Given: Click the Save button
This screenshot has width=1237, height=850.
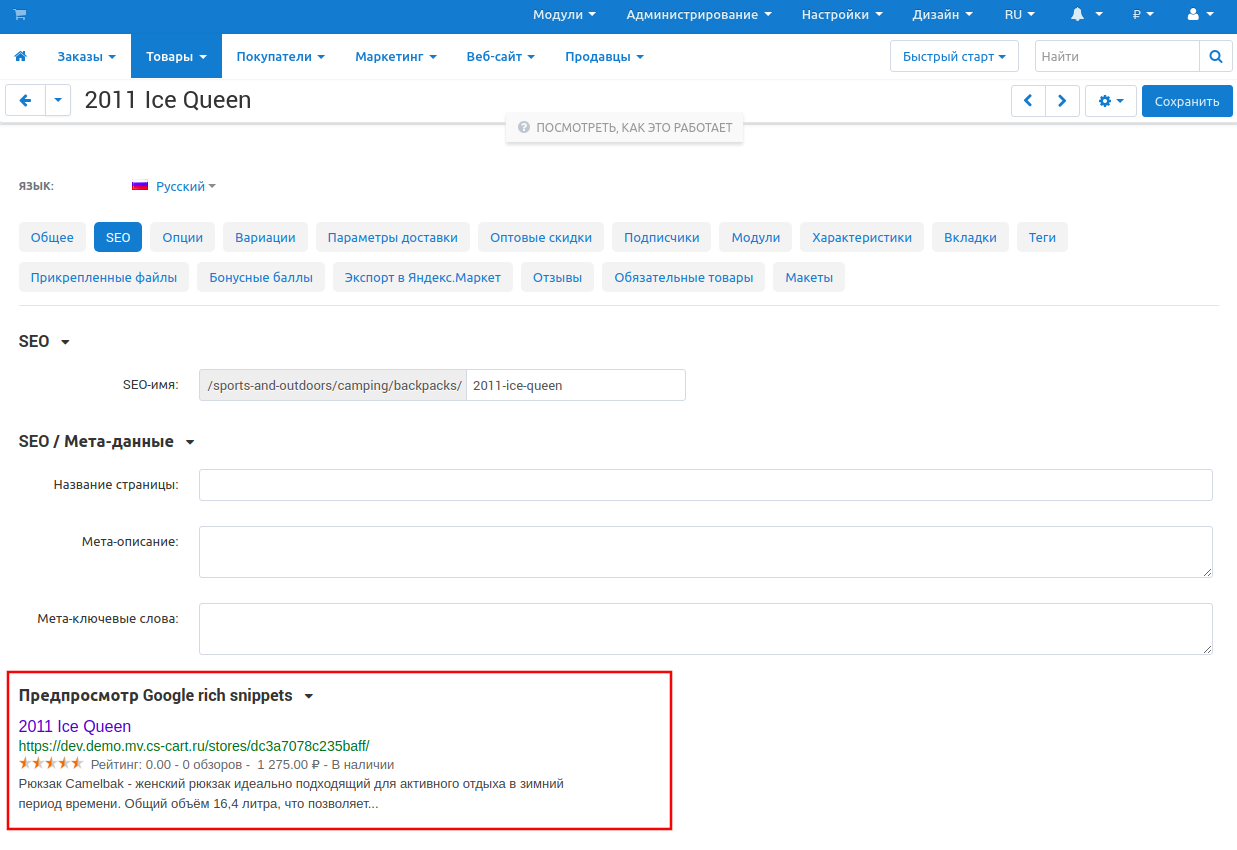Looking at the screenshot, I should (1186, 101).
